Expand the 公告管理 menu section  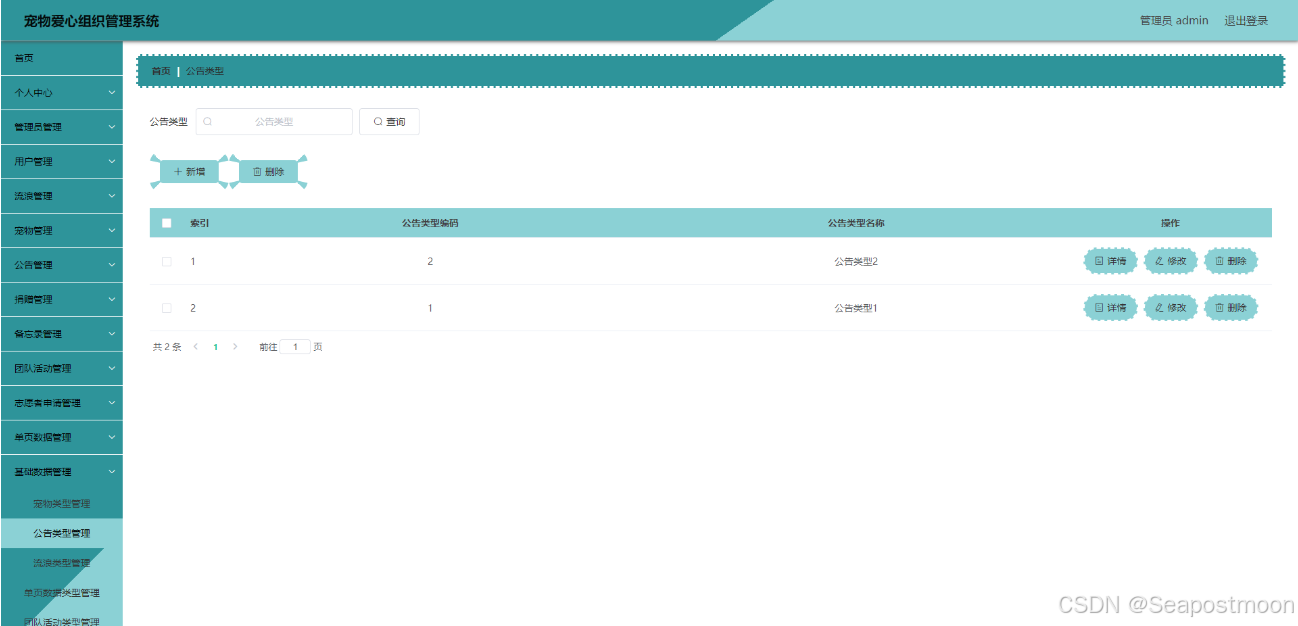[x=61, y=264]
